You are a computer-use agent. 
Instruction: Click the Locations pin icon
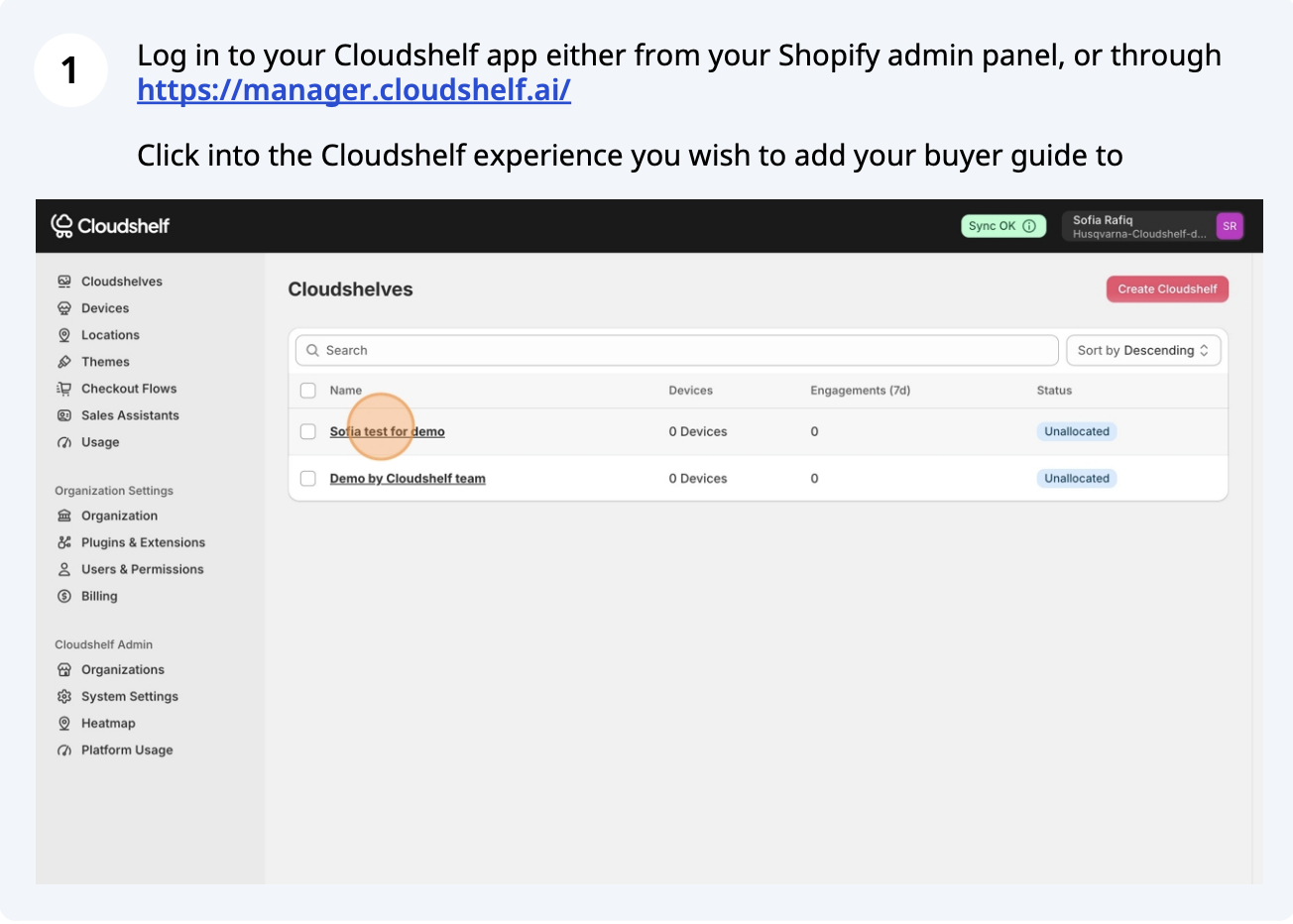(64, 335)
